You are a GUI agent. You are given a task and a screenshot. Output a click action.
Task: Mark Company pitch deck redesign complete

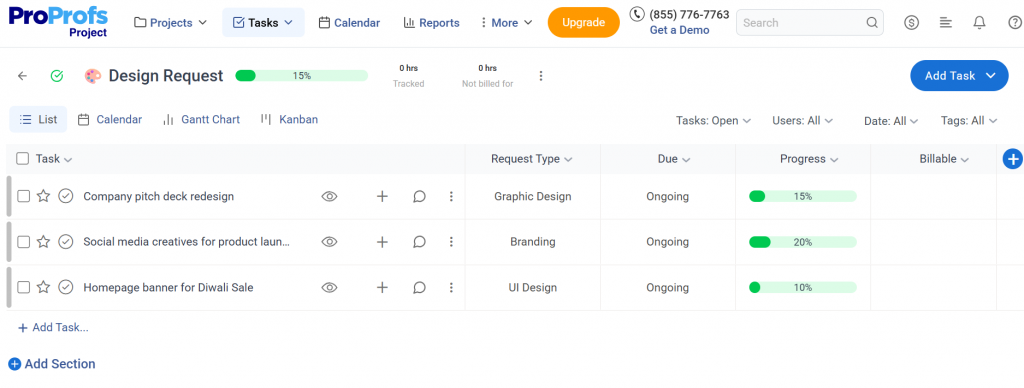click(65, 196)
